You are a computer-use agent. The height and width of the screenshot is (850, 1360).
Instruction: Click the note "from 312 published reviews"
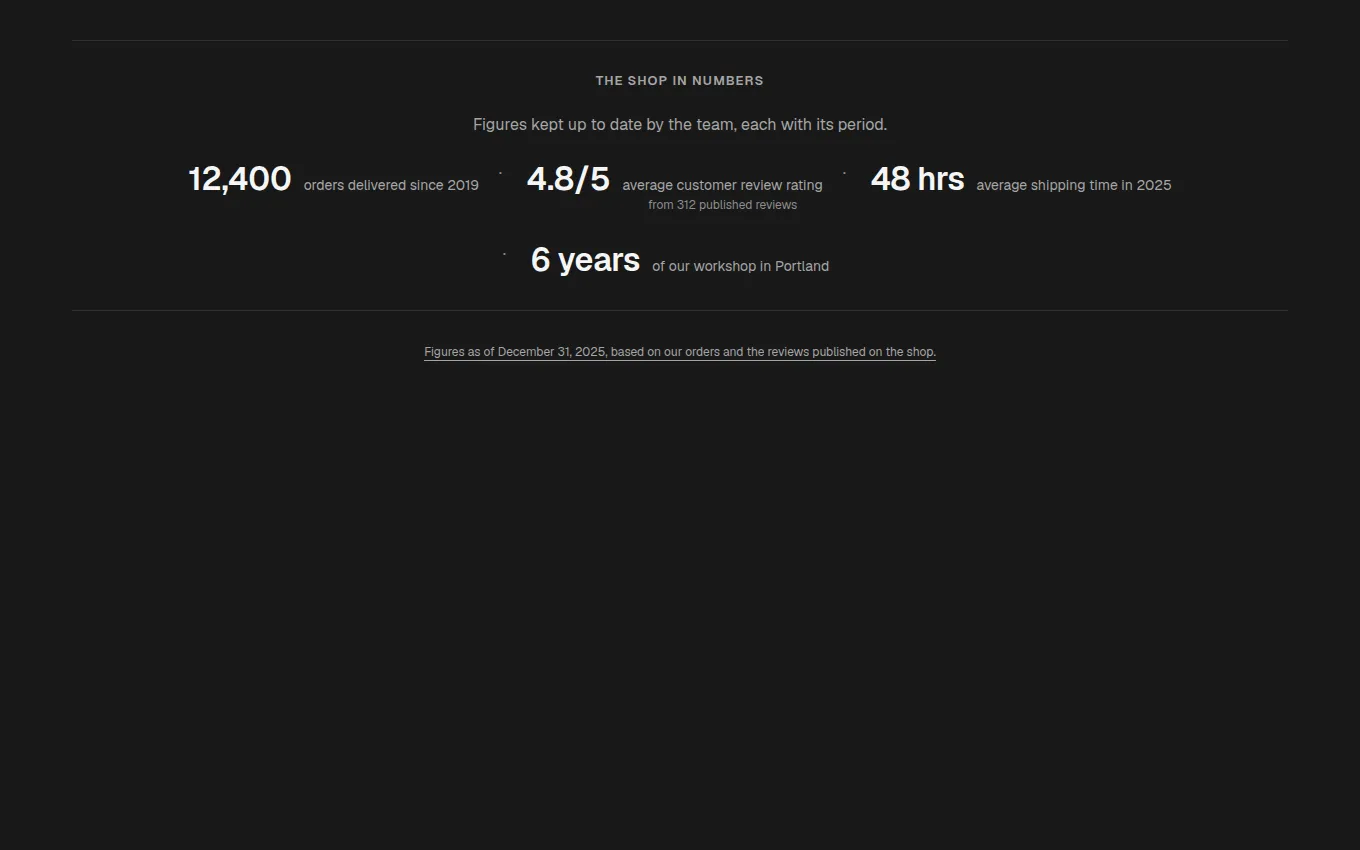[x=722, y=205]
